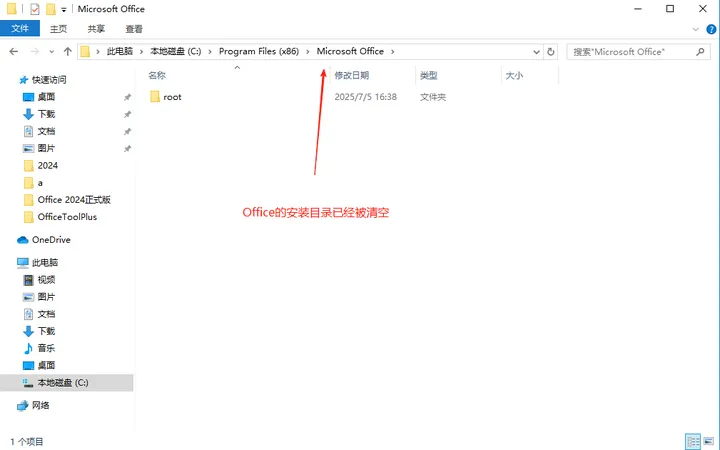Viewport: 720px width, 450px height.
Task: Open the quick access toolbar customize dropdown
Action: [64, 9]
